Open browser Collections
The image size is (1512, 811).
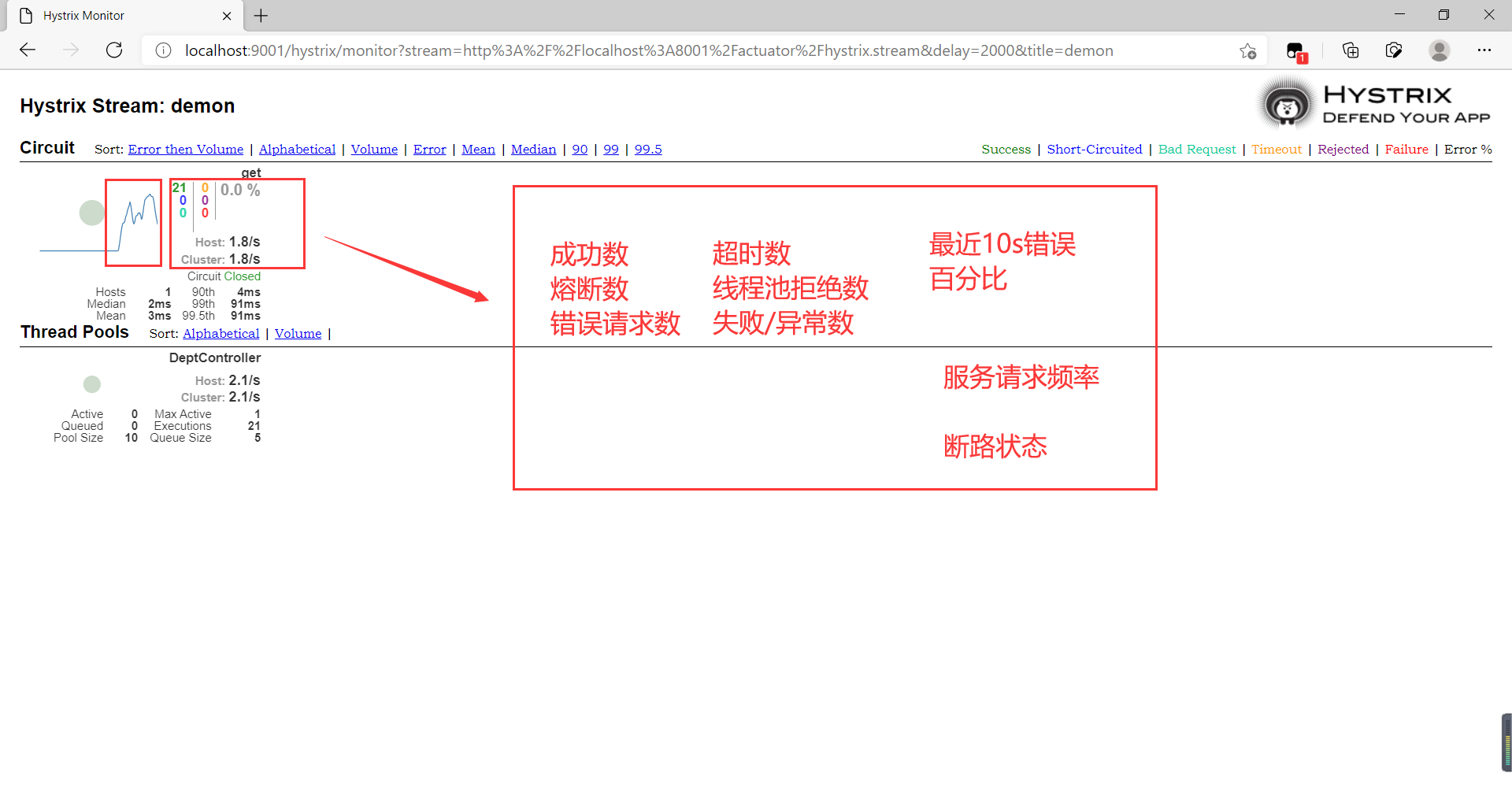tap(1351, 50)
